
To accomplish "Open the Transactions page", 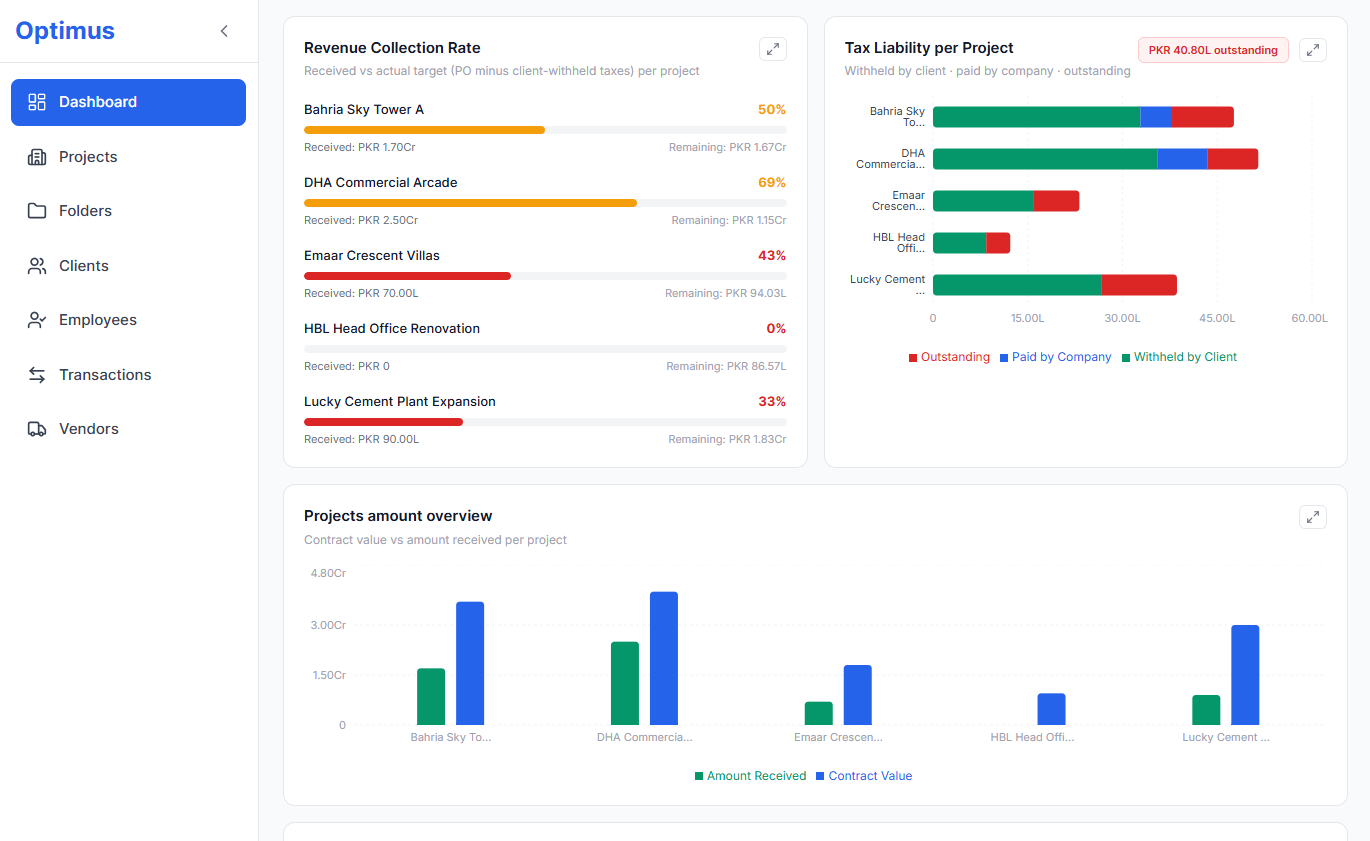I will (128, 375).
